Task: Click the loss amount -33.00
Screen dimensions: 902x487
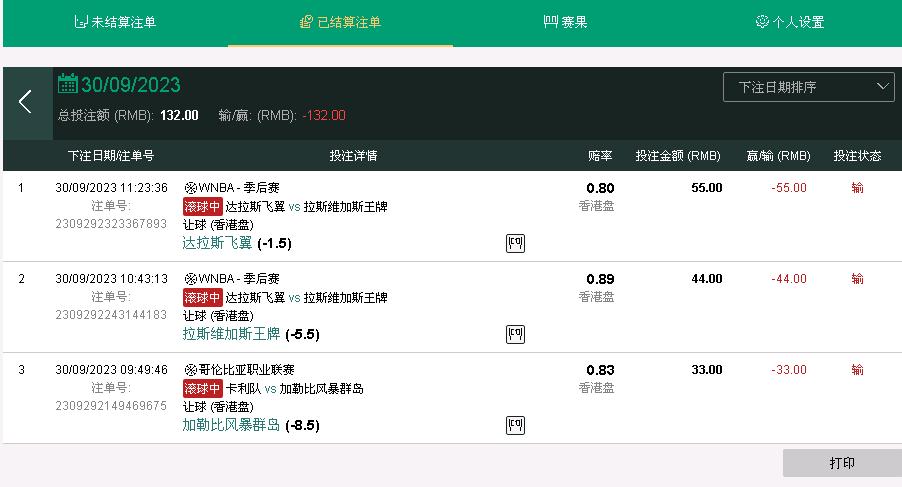Action: [x=789, y=369]
